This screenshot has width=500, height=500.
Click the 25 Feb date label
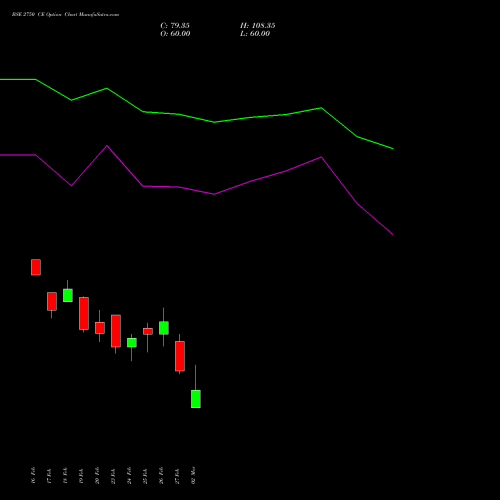point(145,475)
